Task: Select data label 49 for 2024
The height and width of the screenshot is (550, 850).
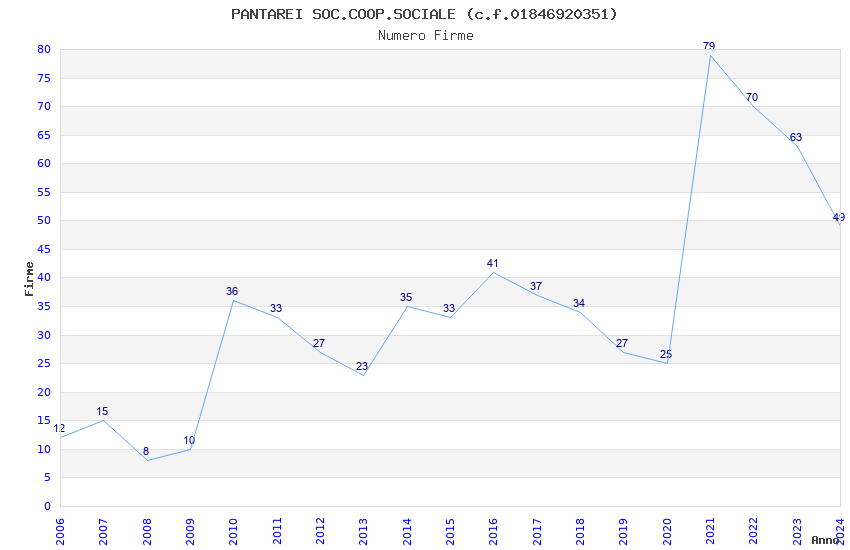Action: pyautogui.click(x=839, y=217)
